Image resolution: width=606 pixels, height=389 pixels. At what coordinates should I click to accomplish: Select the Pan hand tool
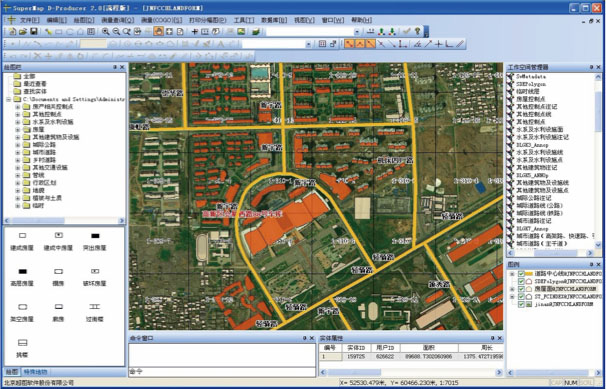158,32
